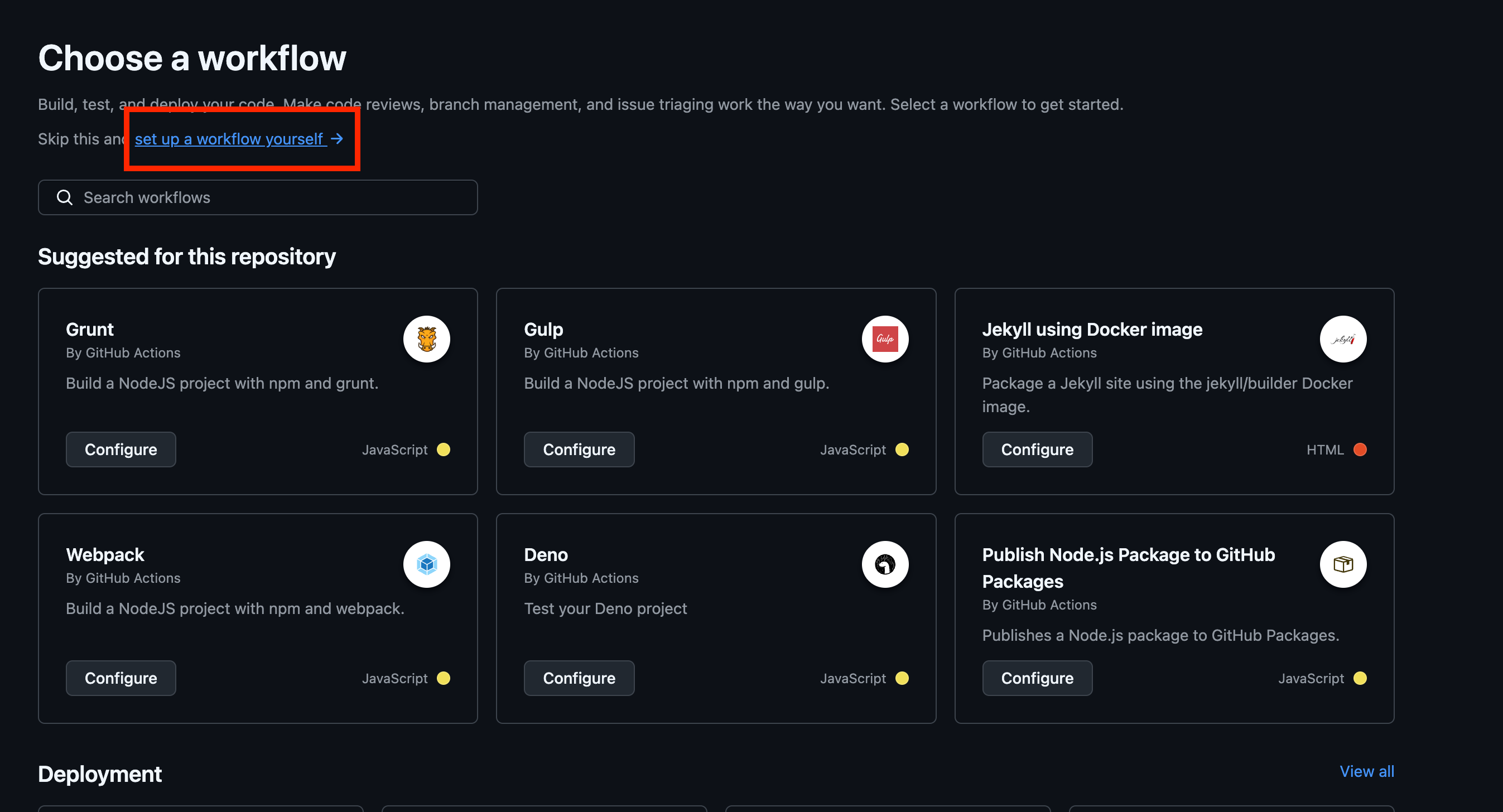Click 'Publishes a Node.js package to GitHub Packages.'
Screen dimensions: 1503x812
1160,635
